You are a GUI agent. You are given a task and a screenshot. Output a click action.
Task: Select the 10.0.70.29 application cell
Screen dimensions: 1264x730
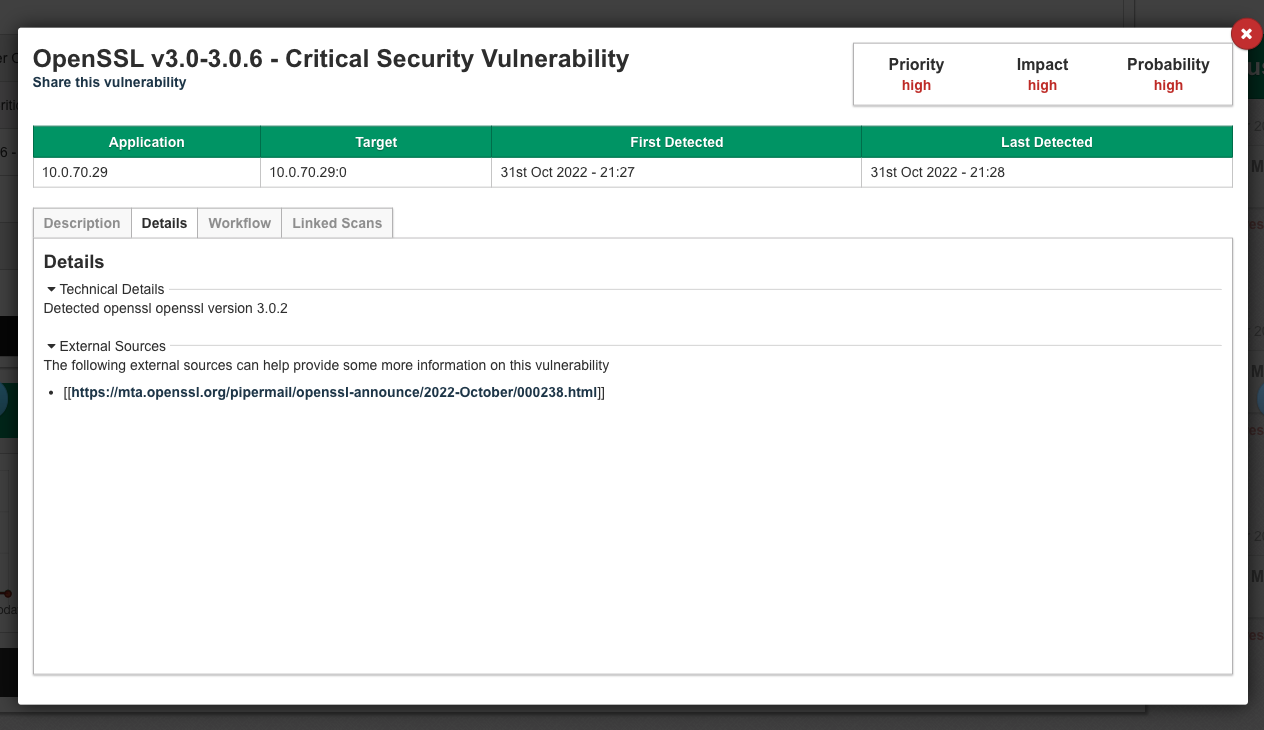point(75,172)
